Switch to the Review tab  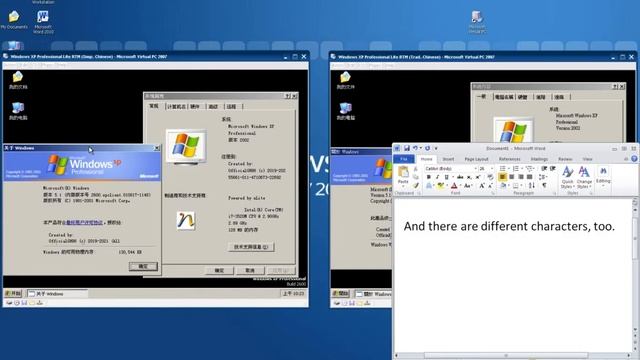coord(565,159)
